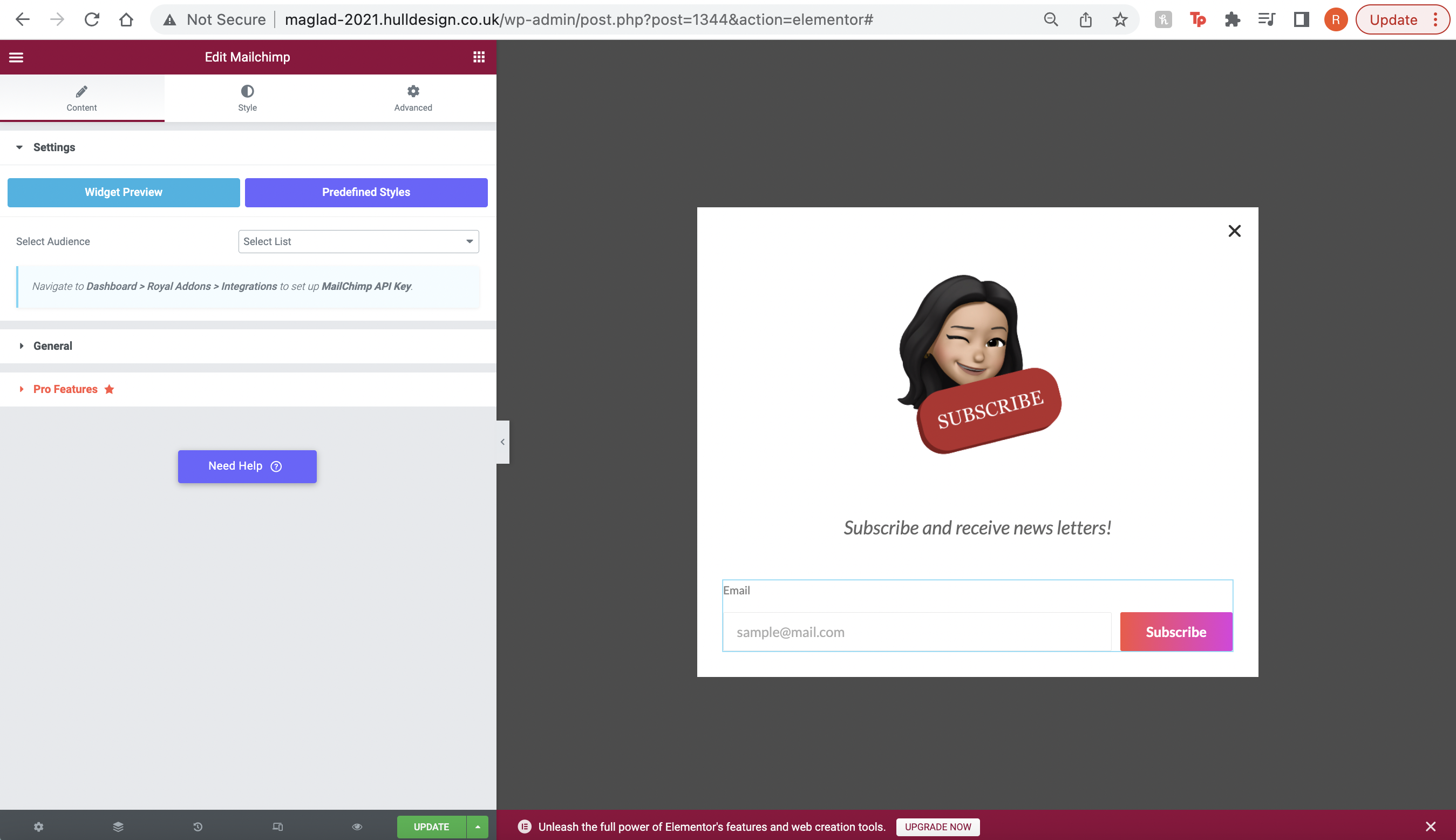The height and width of the screenshot is (840, 1456).
Task: Go back in the browser
Action: (22, 19)
